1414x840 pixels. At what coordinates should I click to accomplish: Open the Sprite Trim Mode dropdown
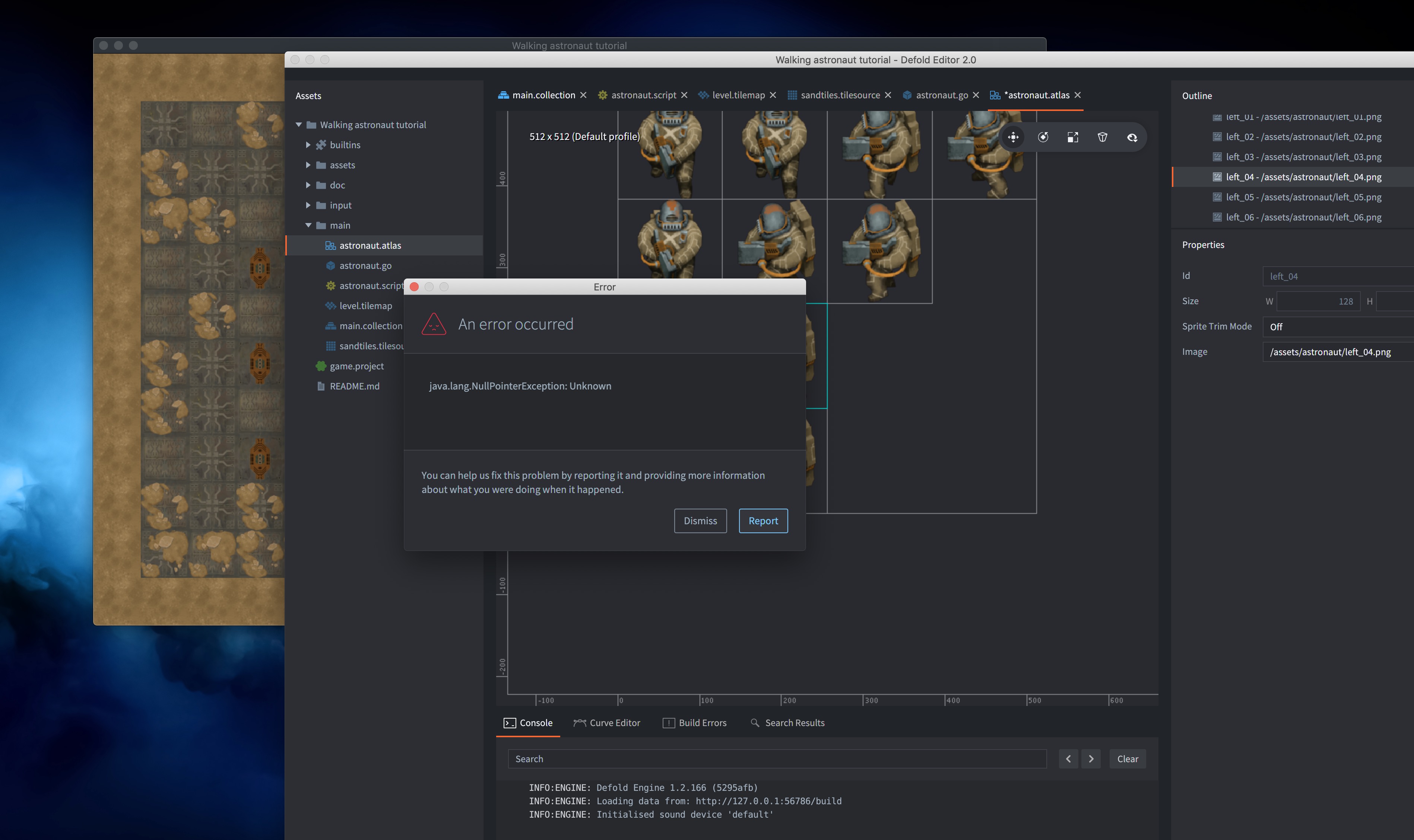pos(1337,327)
